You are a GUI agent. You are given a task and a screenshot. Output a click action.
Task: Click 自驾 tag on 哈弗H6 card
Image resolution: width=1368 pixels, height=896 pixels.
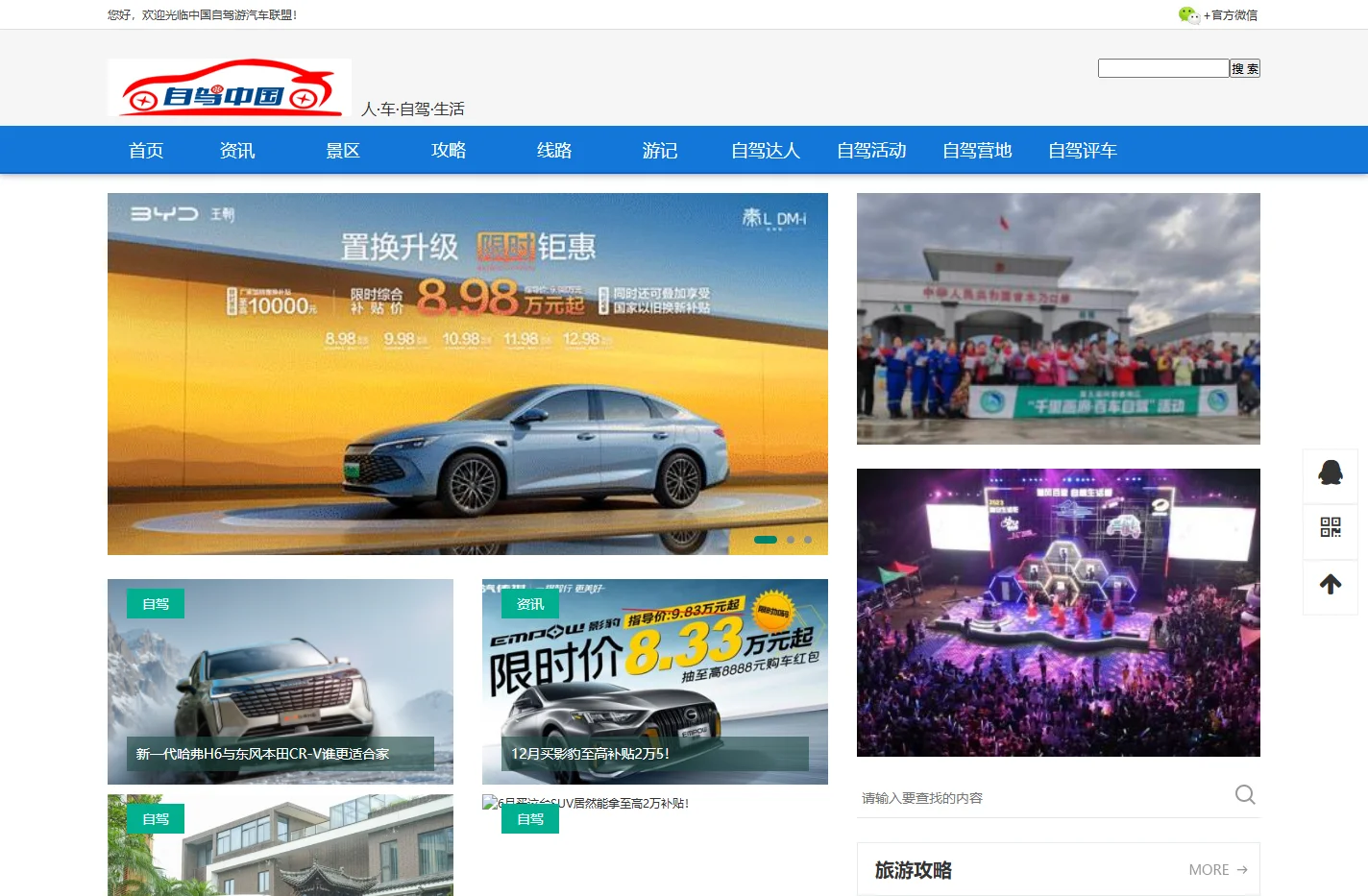point(156,603)
